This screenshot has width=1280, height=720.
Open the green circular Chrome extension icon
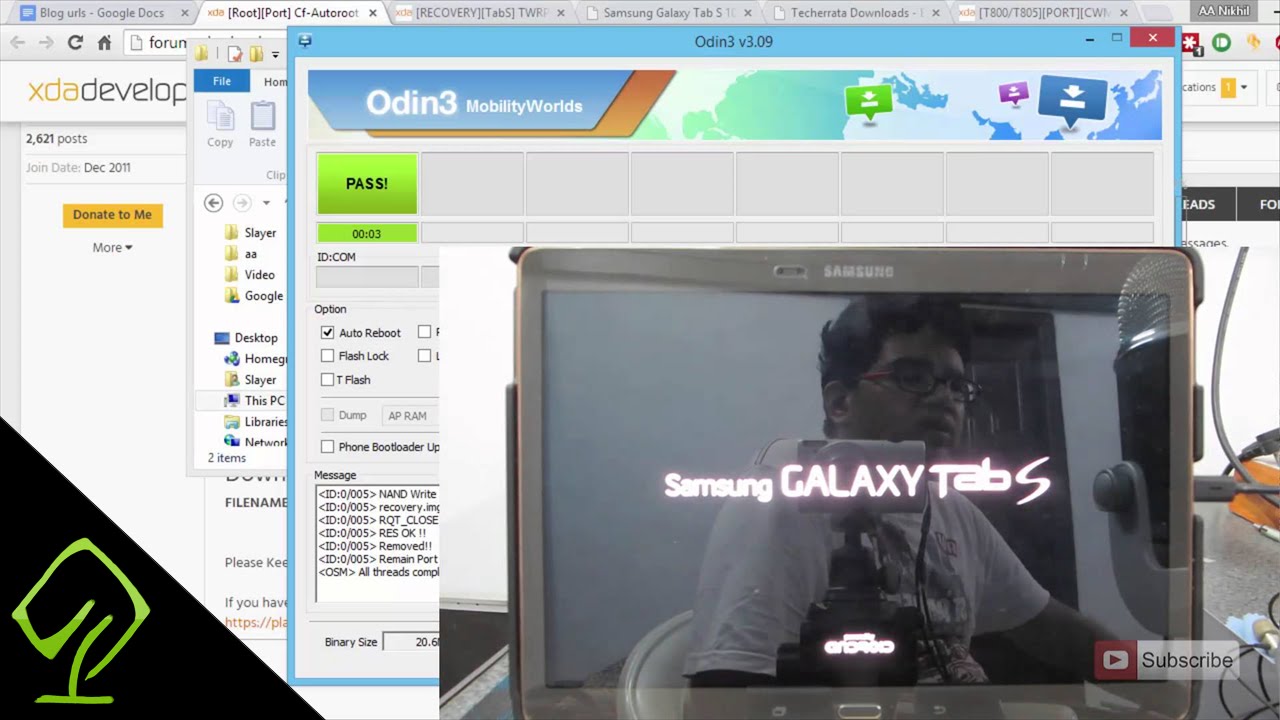(1221, 43)
